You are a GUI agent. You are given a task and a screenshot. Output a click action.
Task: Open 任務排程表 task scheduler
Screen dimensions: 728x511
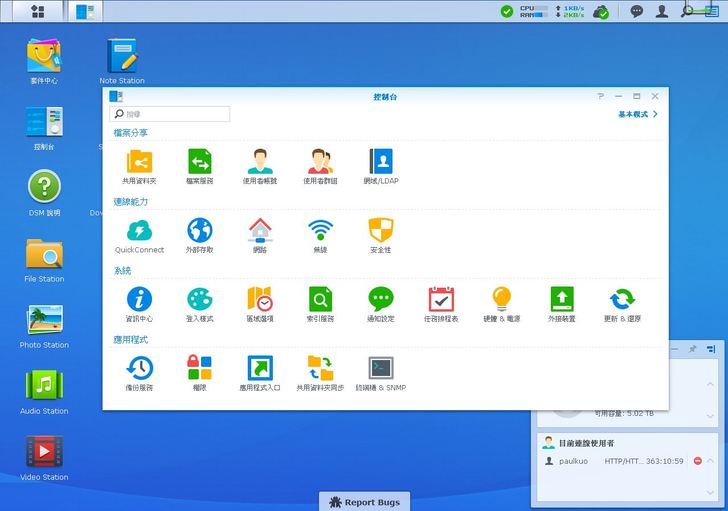coord(441,300)
